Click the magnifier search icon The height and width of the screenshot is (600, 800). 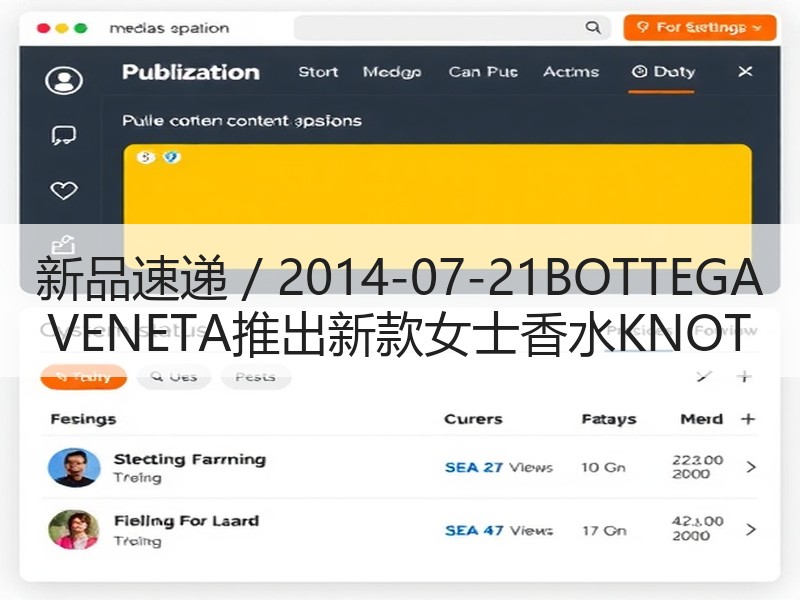(593, 28)
